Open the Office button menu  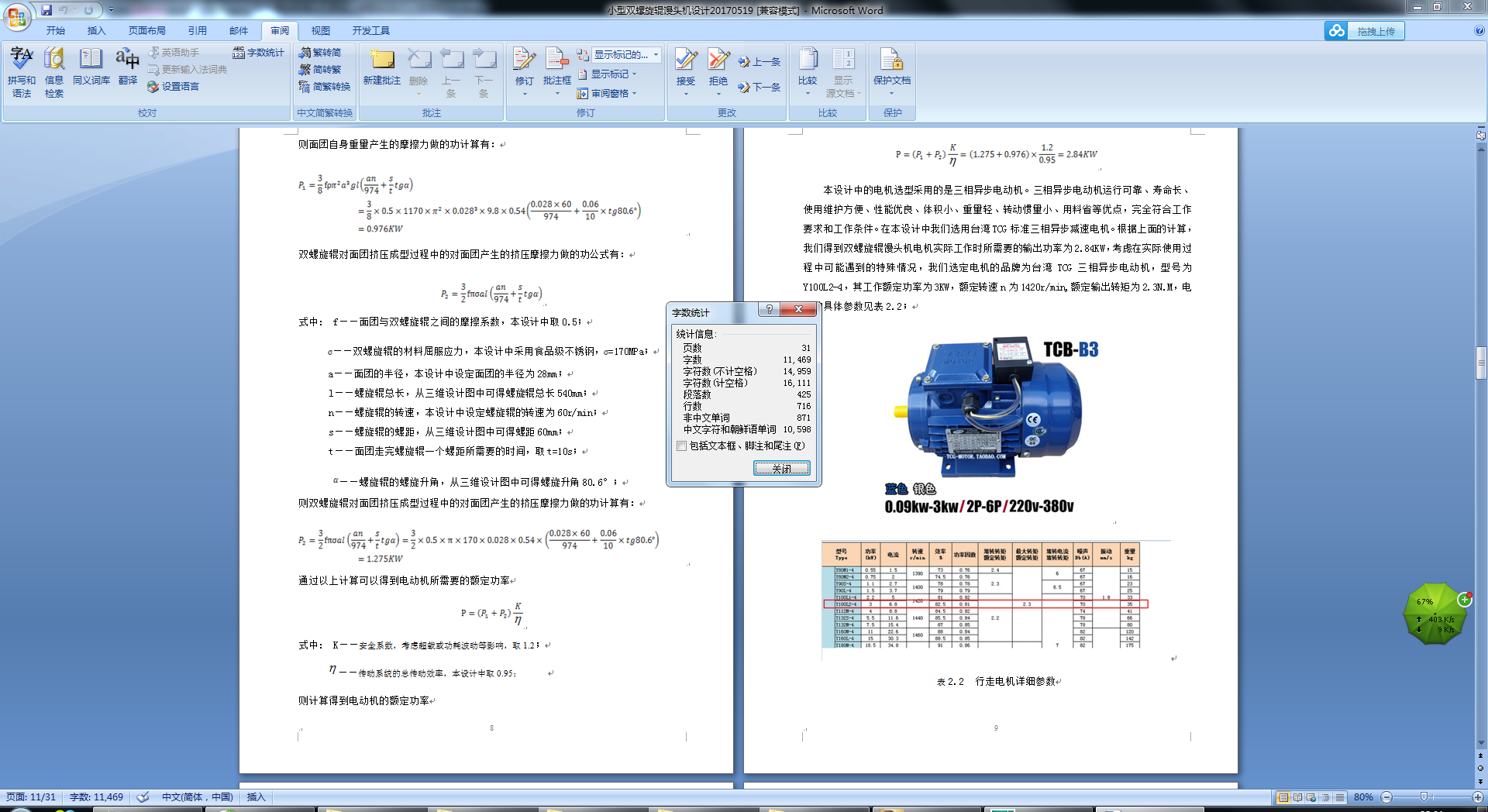pos(16,16)
